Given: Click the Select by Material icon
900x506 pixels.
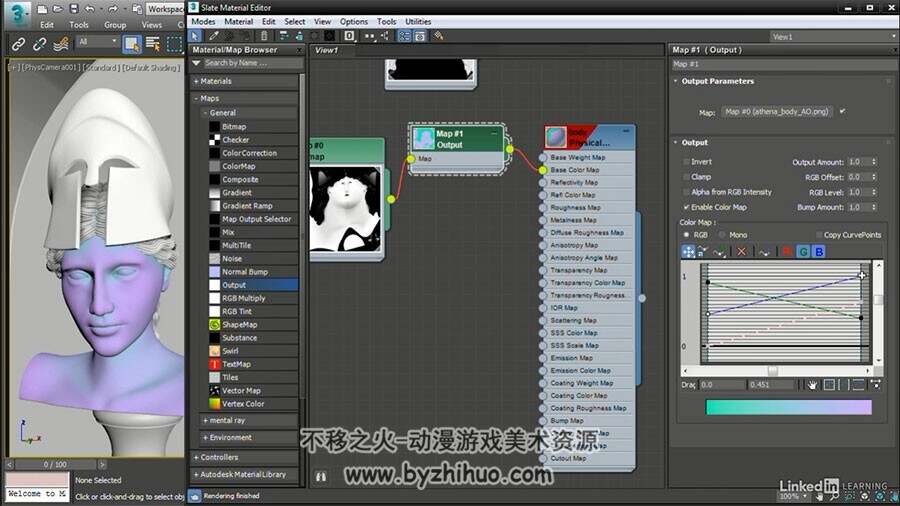Looking at the screenshot, I should coord(438,36).
